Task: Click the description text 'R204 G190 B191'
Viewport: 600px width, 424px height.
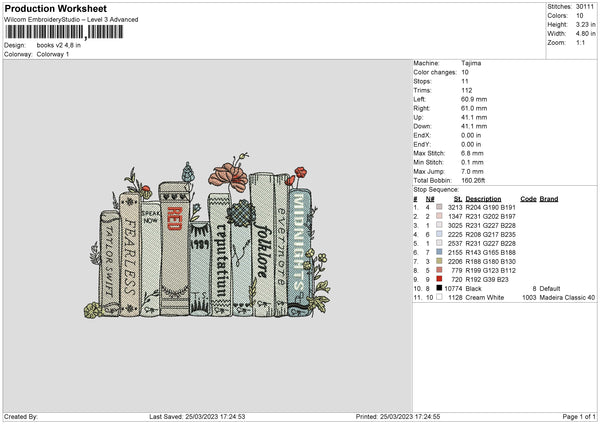Action: 491,207
